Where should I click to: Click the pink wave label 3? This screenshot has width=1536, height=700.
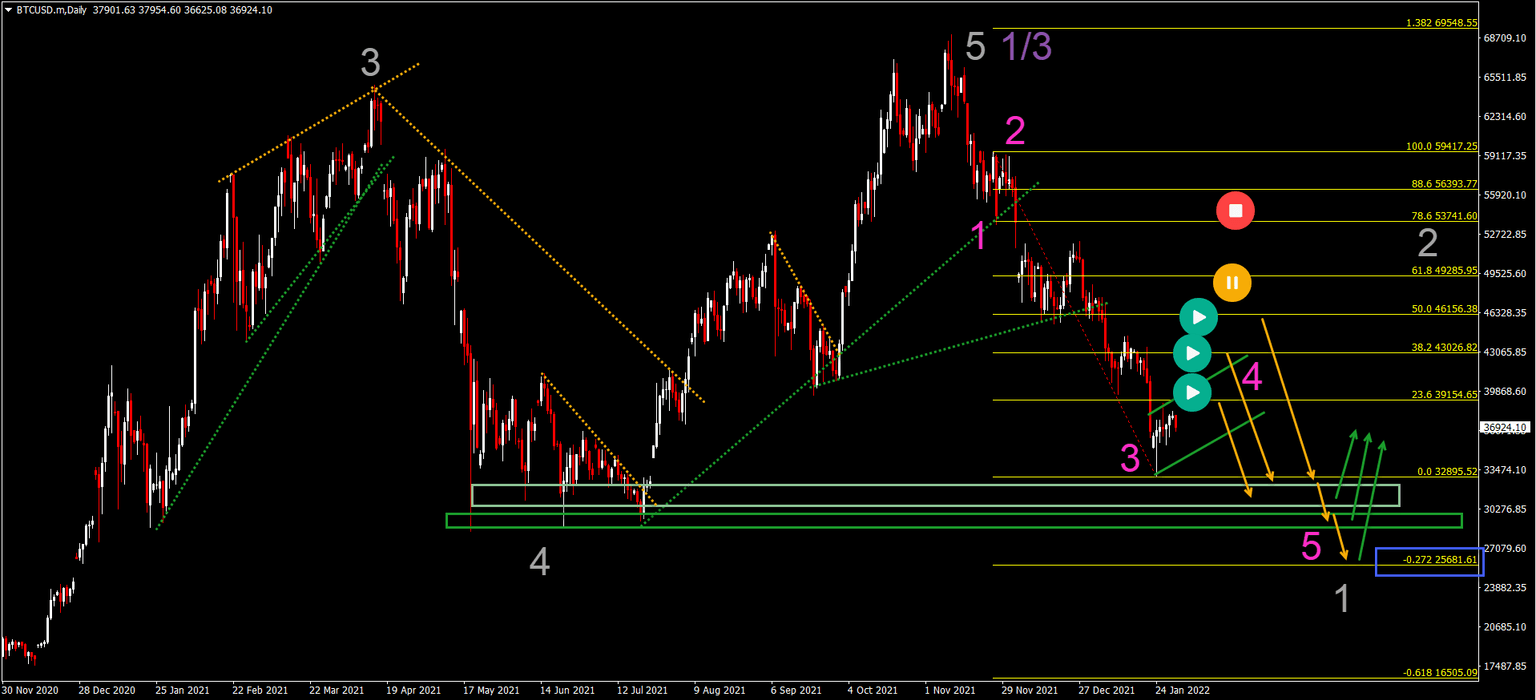(x=1129, y=459)
